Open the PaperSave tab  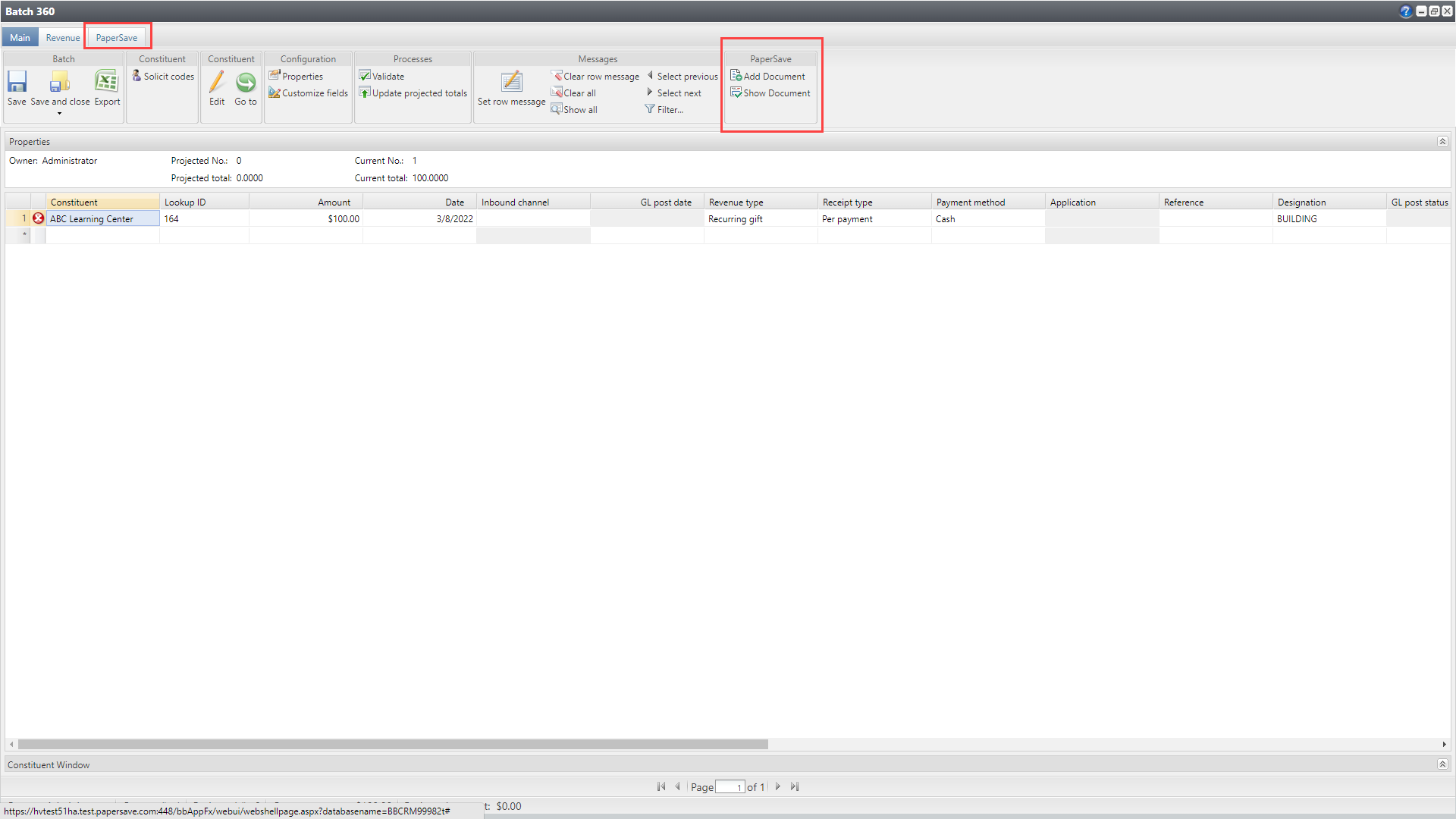pos(117,38)
